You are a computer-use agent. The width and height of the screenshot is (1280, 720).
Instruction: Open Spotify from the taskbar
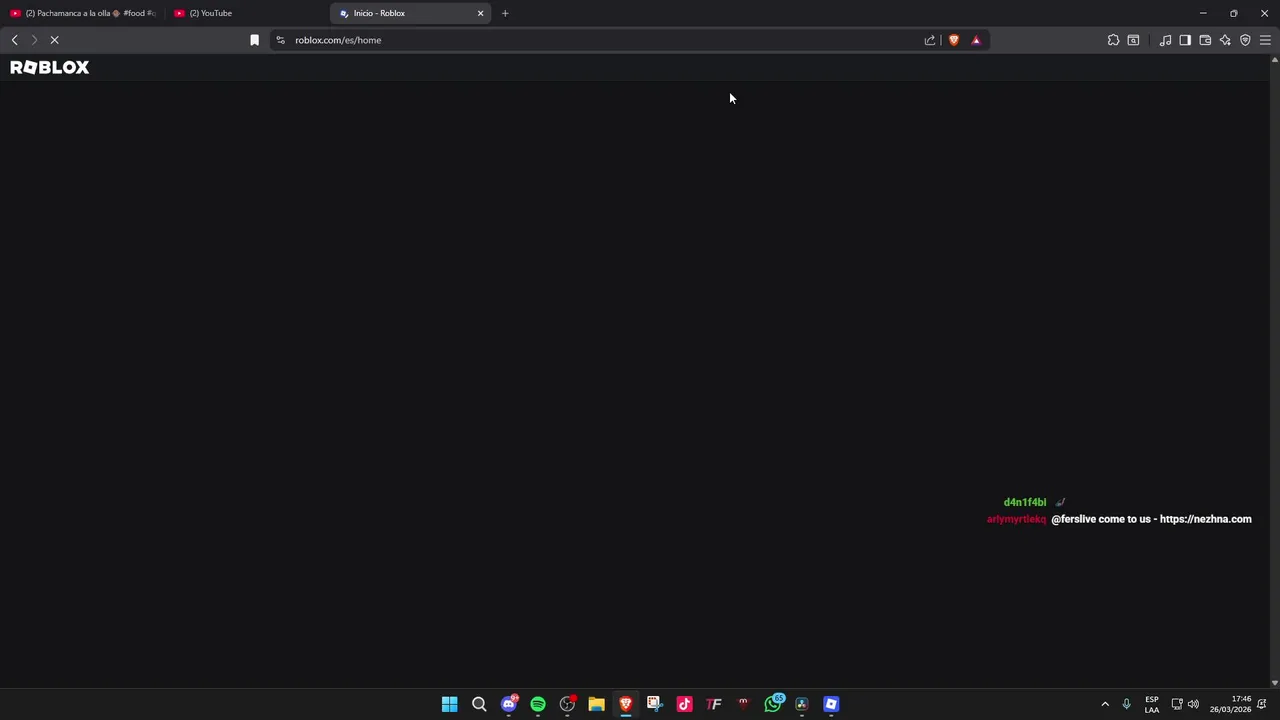tap(538, 704)
